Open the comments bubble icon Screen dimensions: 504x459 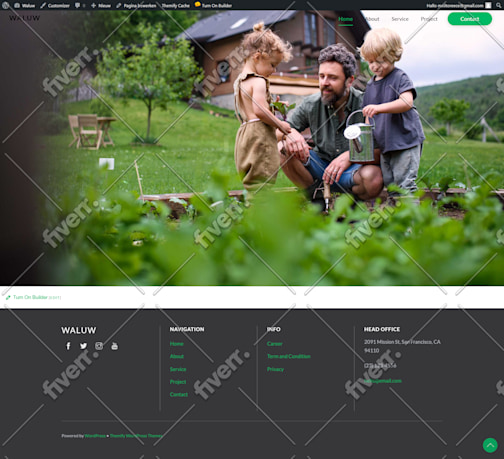pyautogui.click(x=80, y=5)
